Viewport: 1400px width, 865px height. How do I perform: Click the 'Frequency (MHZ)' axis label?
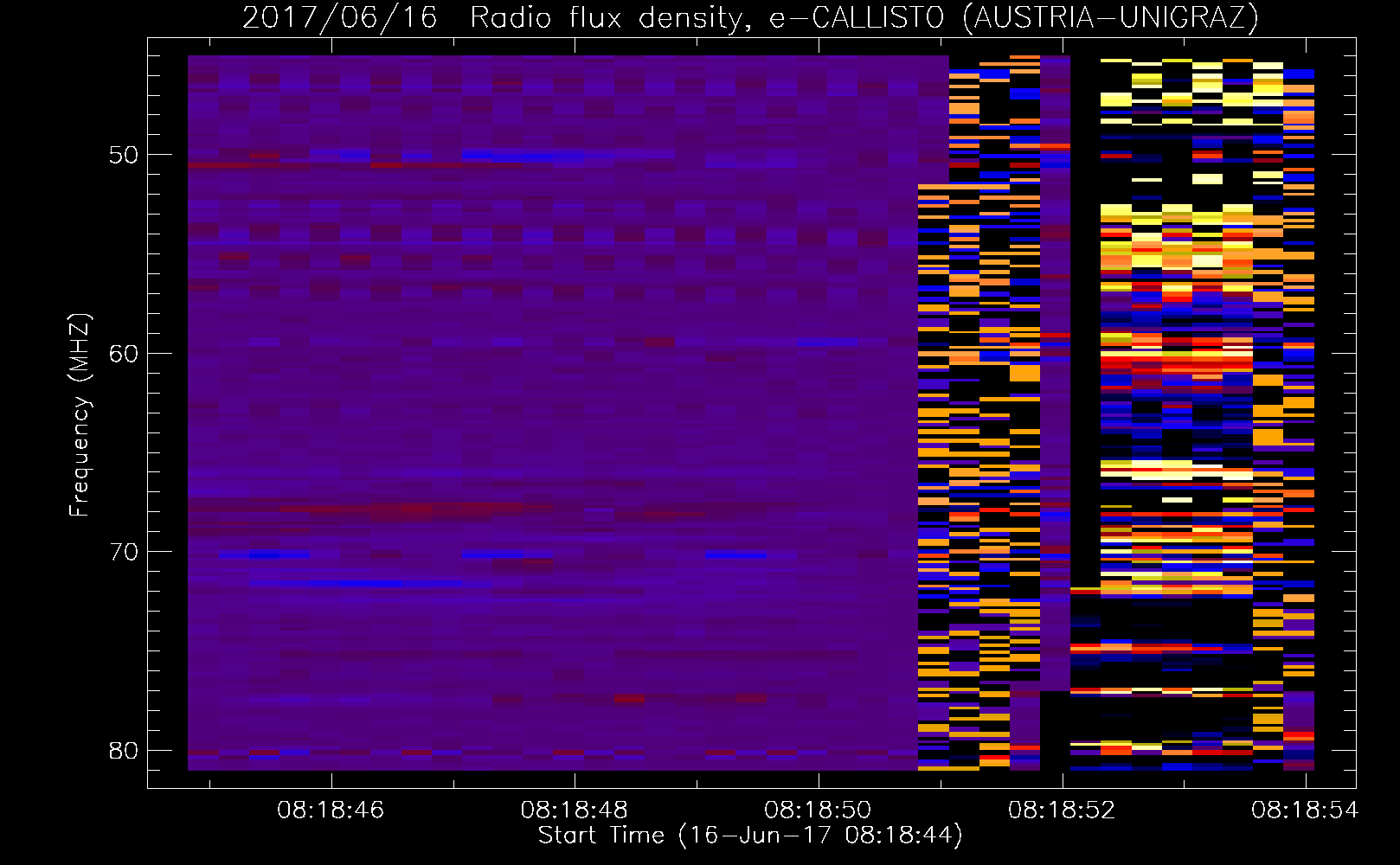pyautogui.click(x=80, y=414)
